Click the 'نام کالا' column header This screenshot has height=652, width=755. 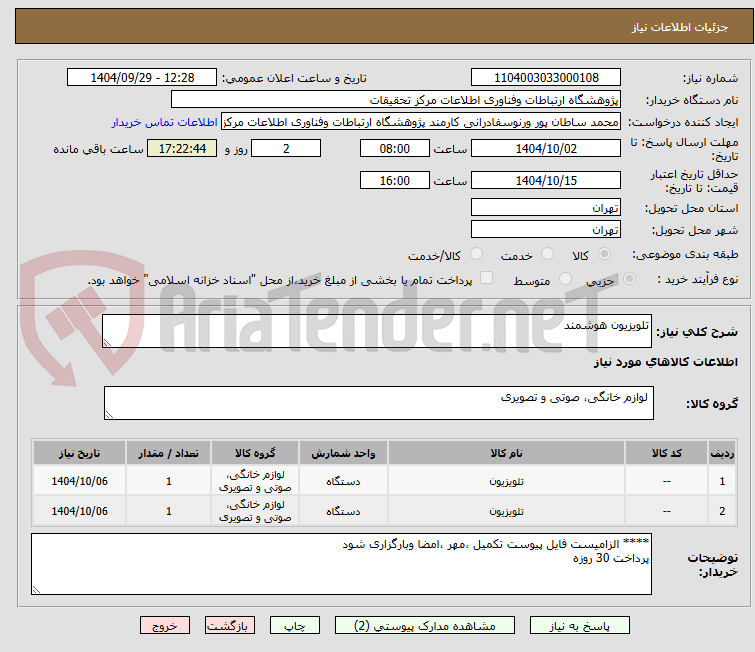506,453
